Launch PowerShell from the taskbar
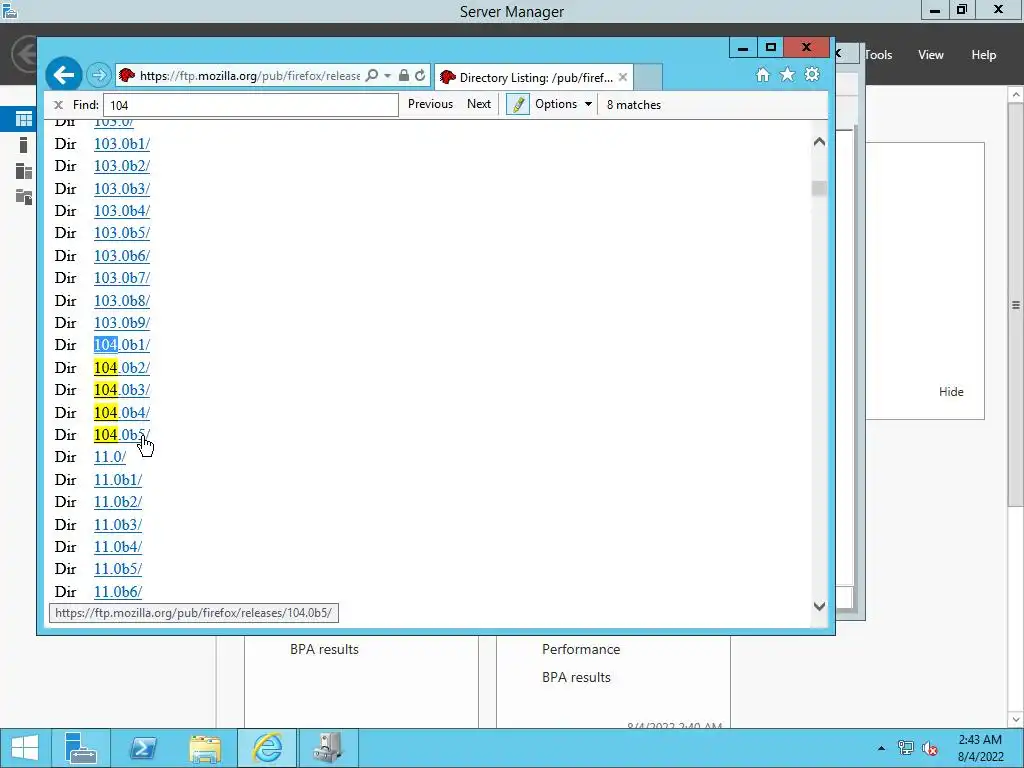Viewport: 1024px width, 768px height. tap(142, 748)
